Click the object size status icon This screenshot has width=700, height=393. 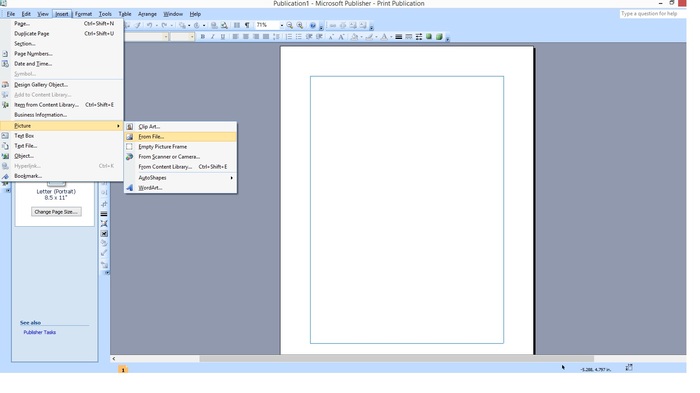coord(629,368)
